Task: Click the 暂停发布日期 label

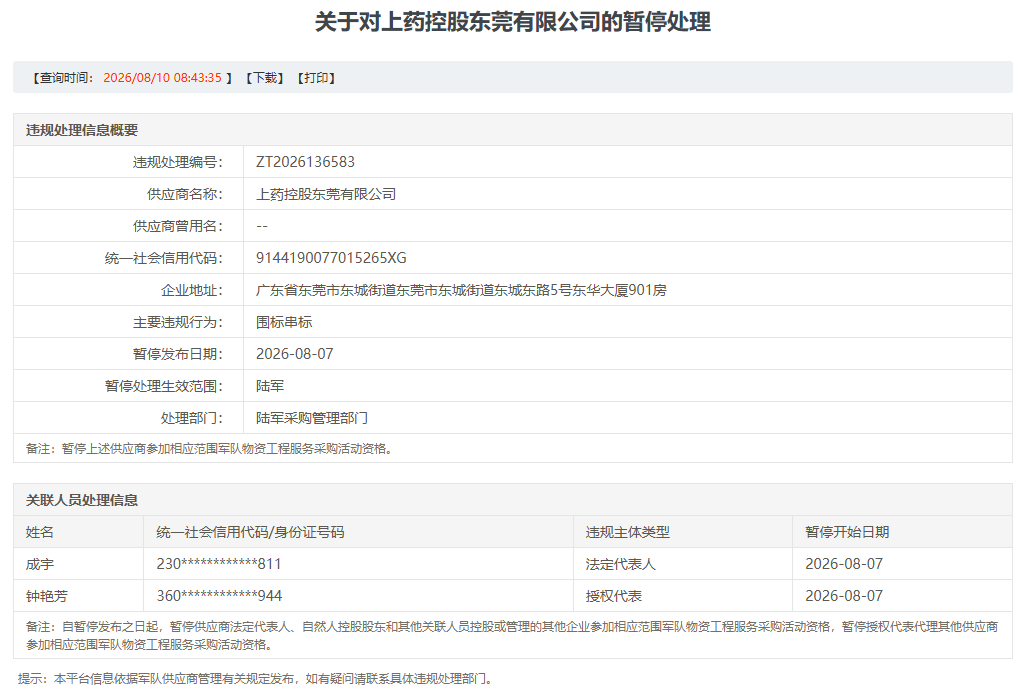Action: pyautogui.click(x=177, y=354)
